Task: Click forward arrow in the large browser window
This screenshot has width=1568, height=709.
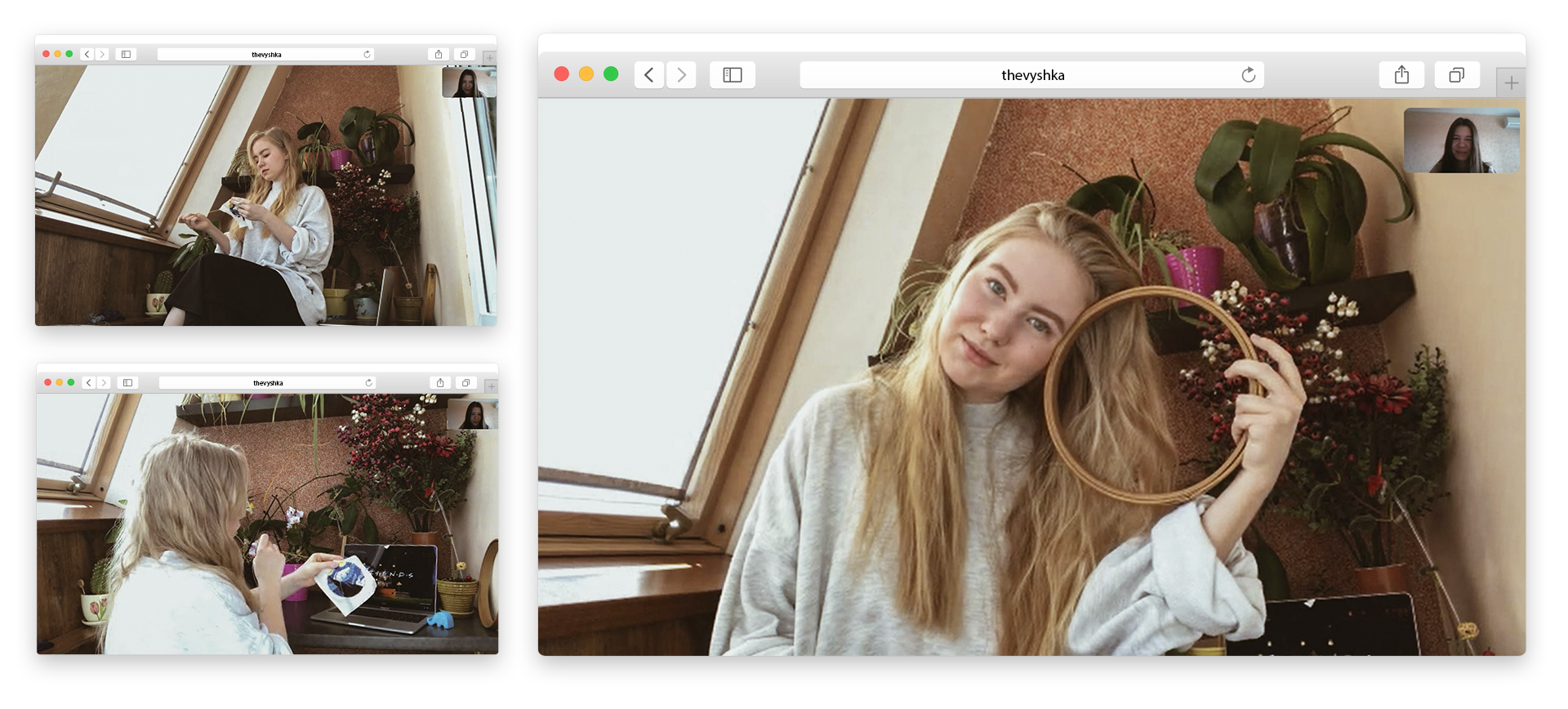Action: coord(681,75)
